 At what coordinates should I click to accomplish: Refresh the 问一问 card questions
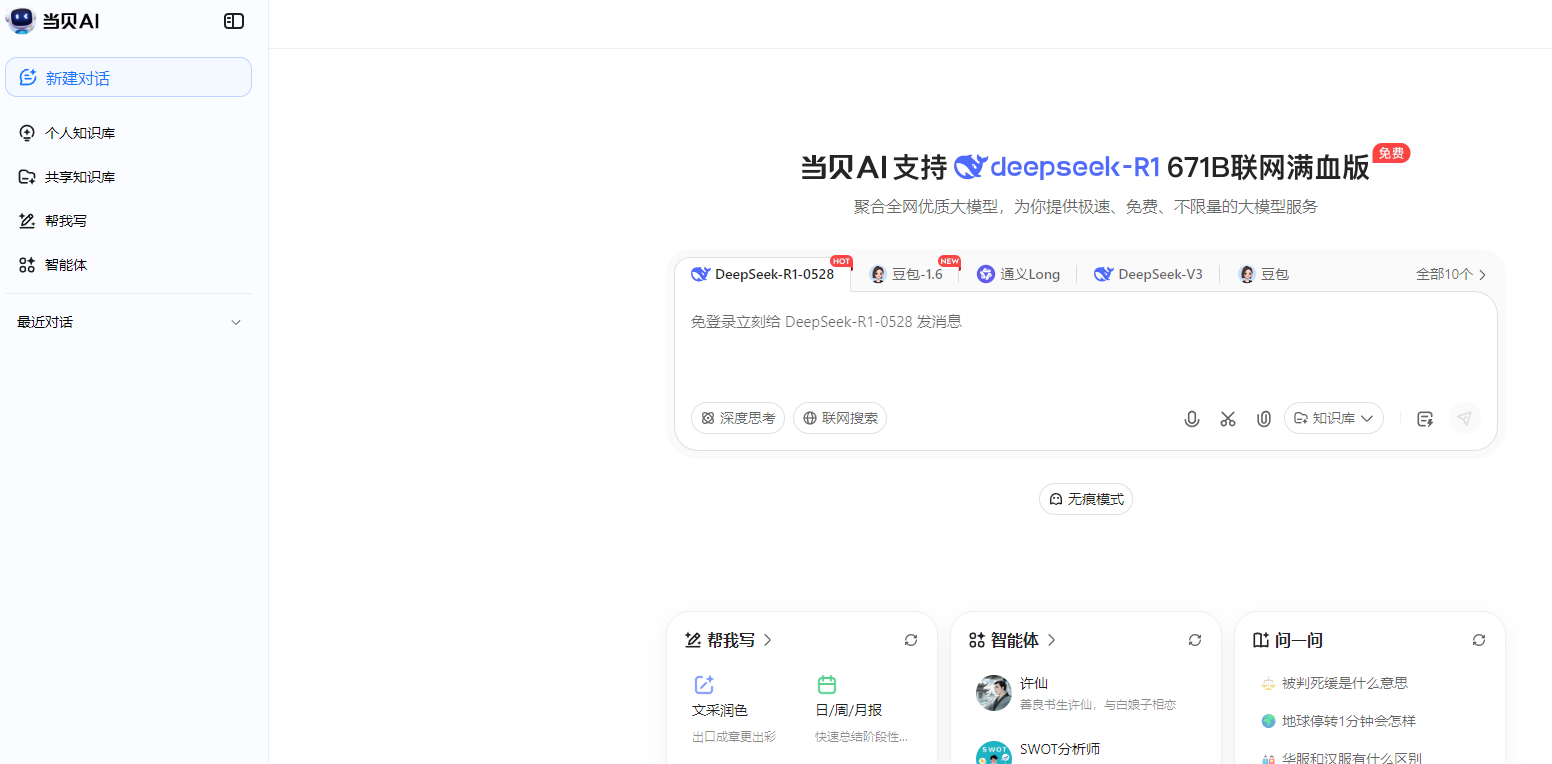(1479, 640)
